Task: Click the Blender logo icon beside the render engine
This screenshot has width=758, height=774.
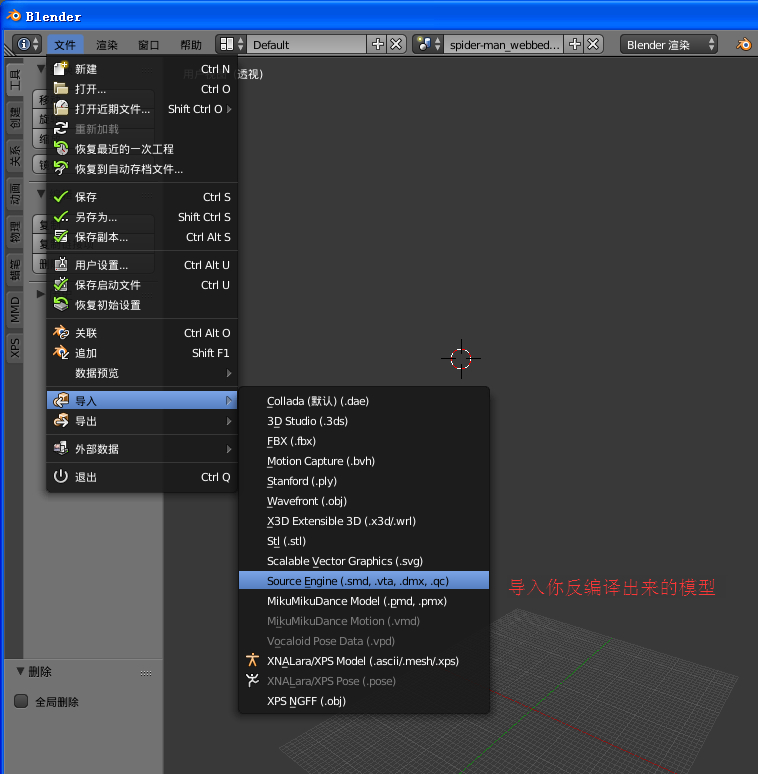Action: 743,44
